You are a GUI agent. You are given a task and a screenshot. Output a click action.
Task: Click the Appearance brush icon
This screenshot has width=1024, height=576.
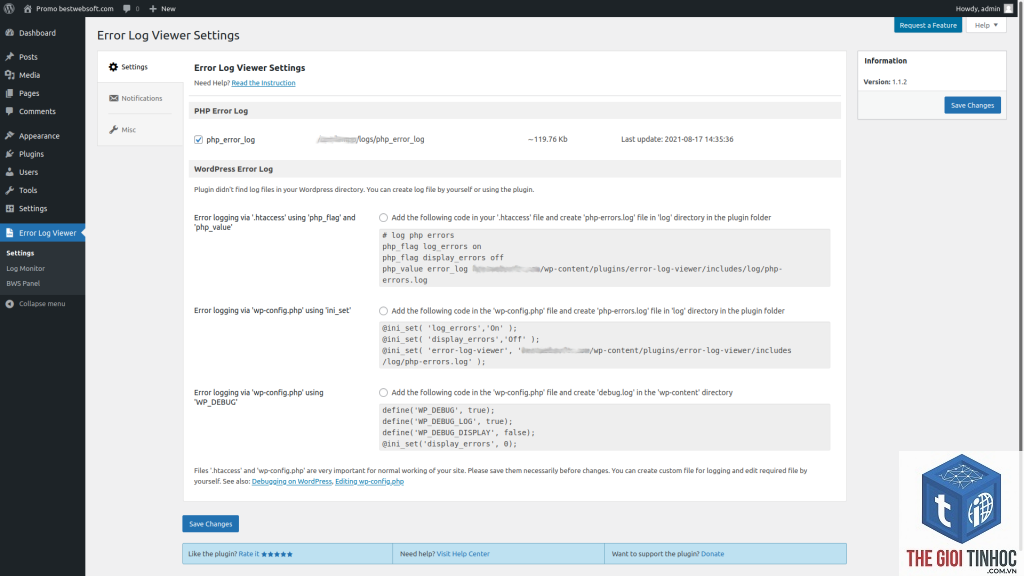pos(10,136)
